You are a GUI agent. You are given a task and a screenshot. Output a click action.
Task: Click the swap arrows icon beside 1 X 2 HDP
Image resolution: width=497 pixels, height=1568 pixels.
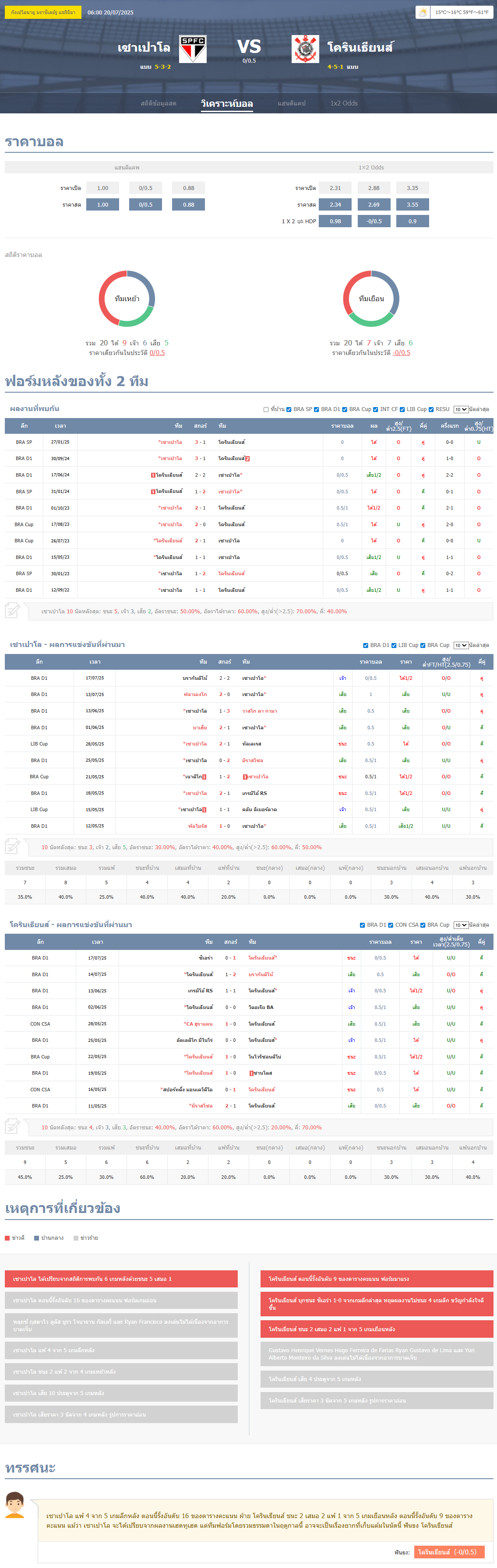[300, 221]
